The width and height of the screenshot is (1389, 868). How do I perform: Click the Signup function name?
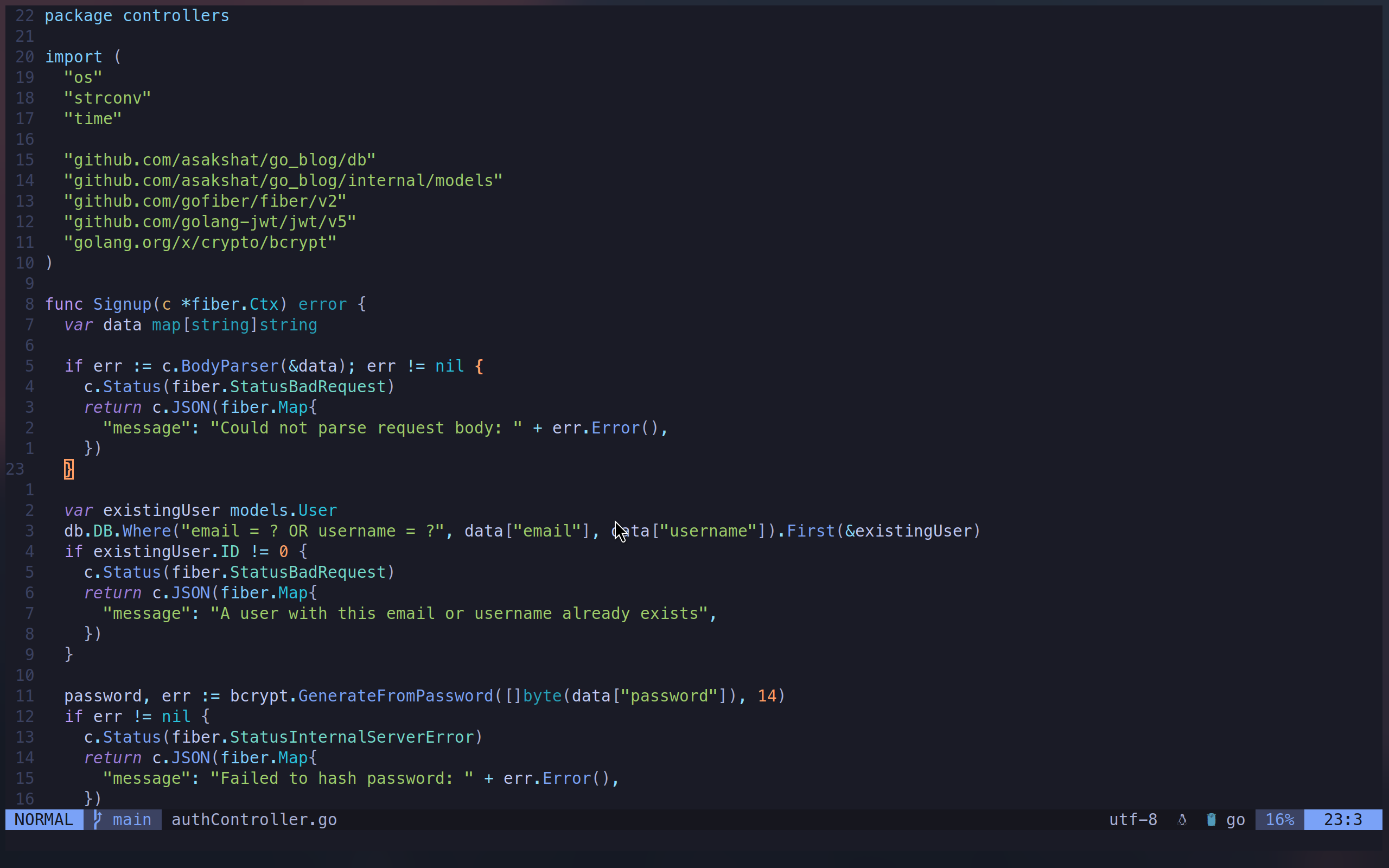122,304
